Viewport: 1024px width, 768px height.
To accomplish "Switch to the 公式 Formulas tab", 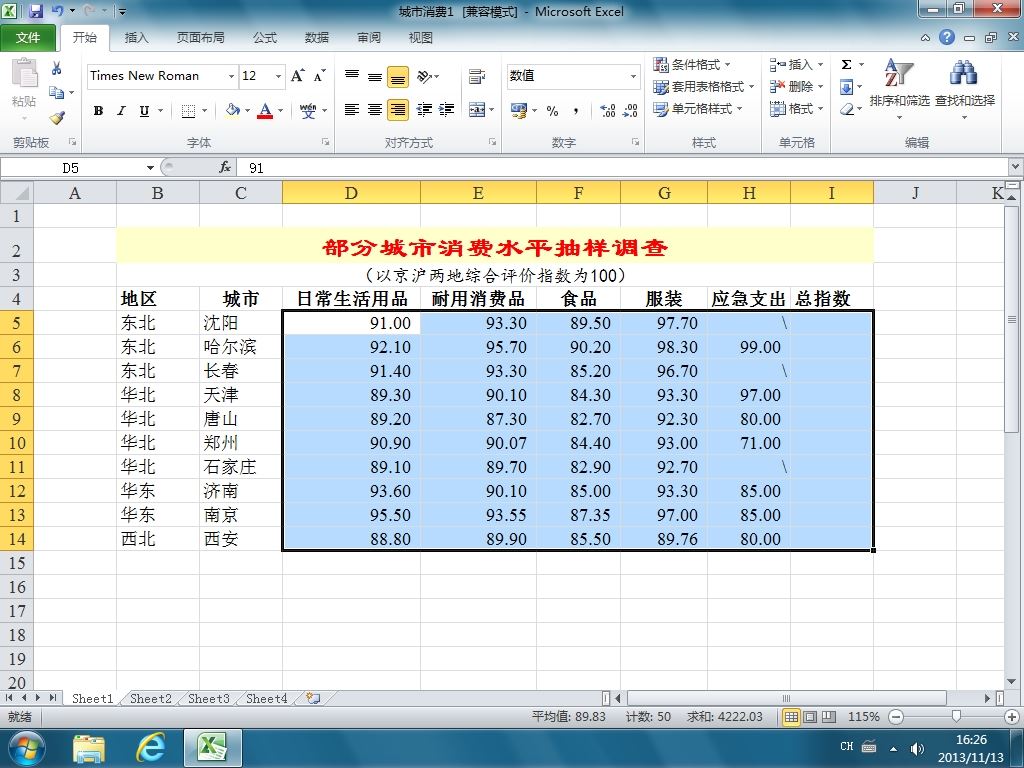I will click(x=264, y=38).
